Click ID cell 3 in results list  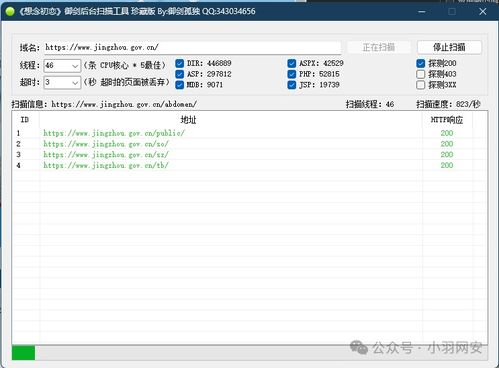pyautogui.click(x=18, y=155)
